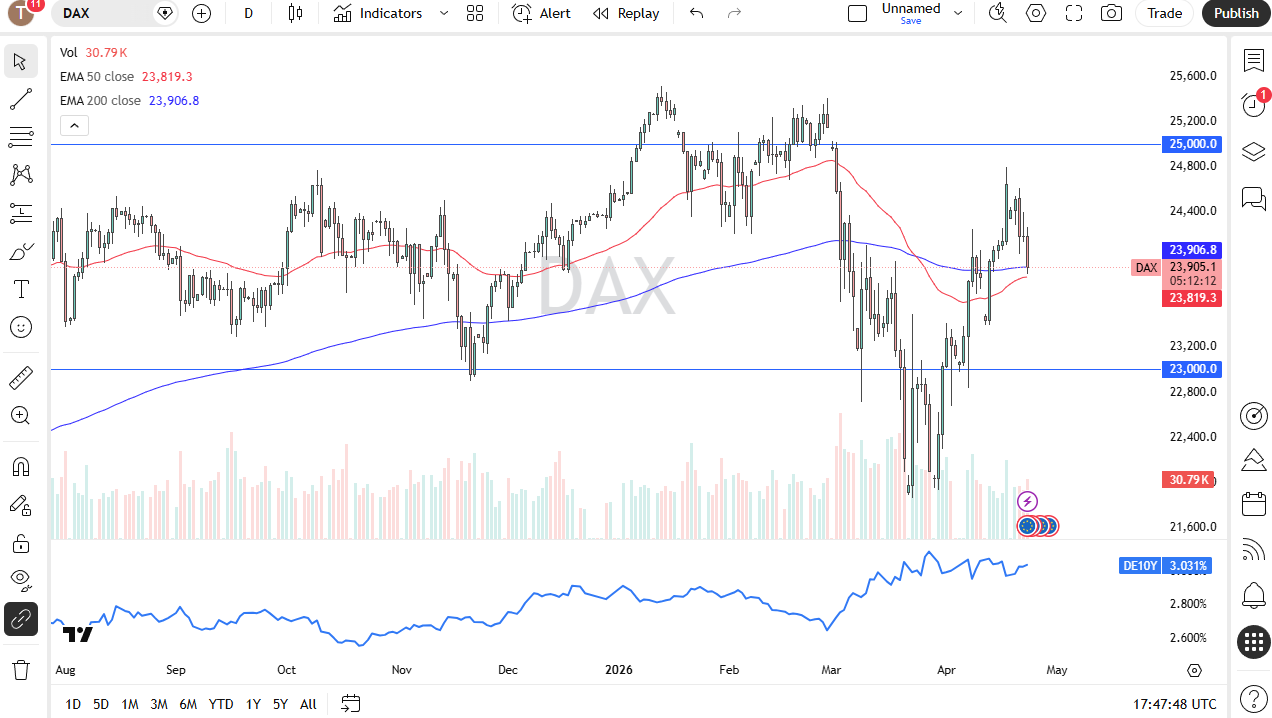Open the Unnamed layout dropdown

click(957, 13)
